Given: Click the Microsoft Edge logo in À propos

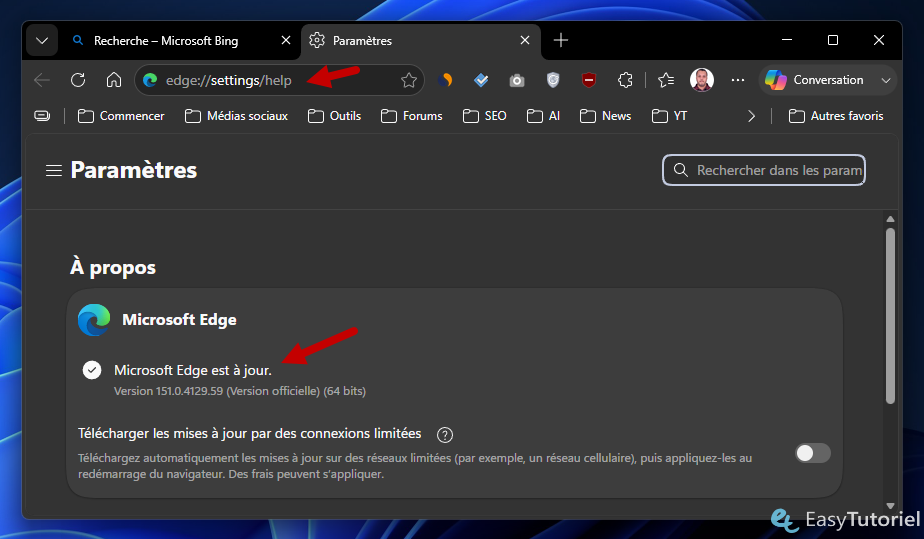Looking at the screenshot, I should (x=94, y=320).
